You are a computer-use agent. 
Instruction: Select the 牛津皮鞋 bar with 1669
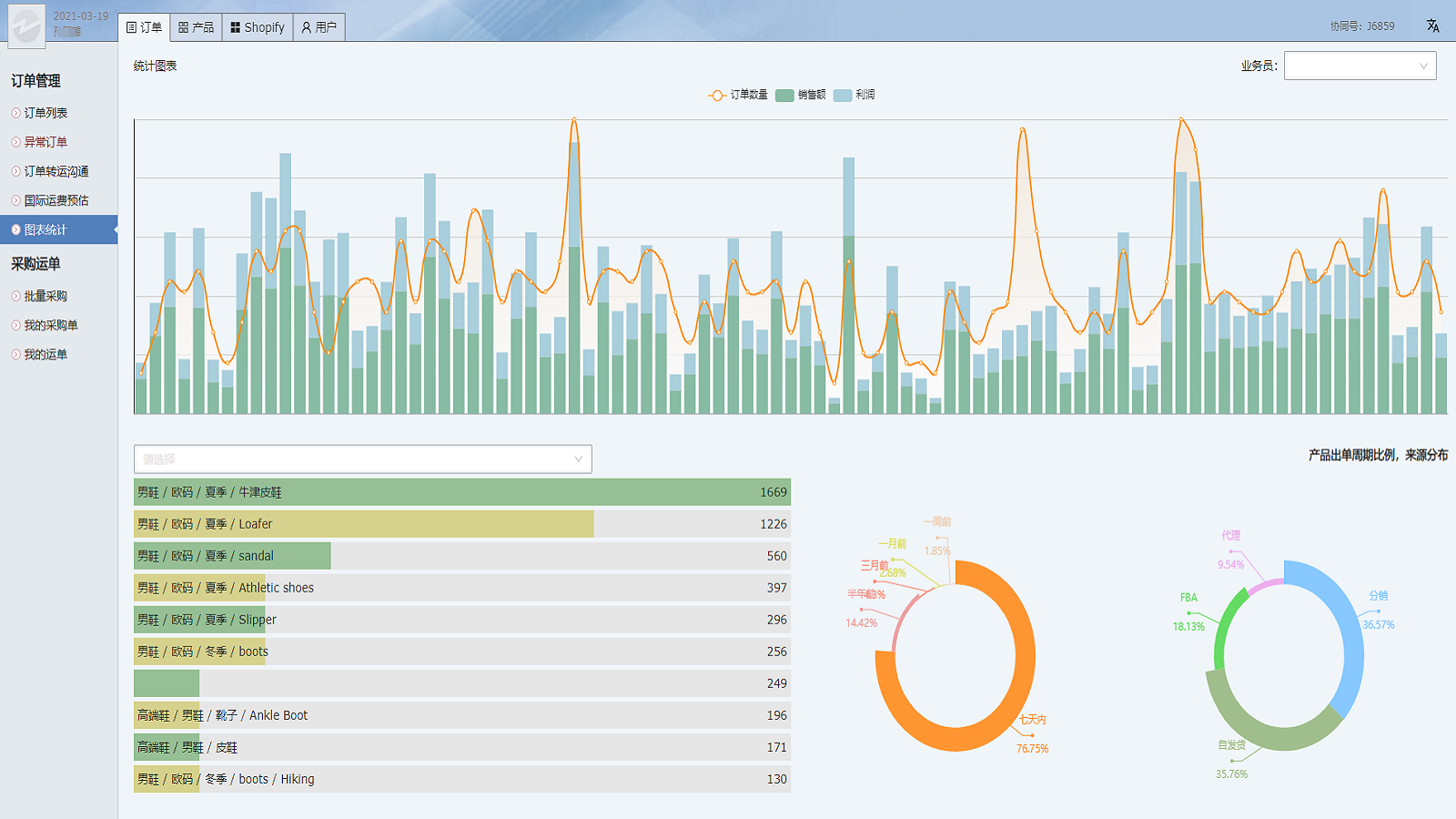462,492
